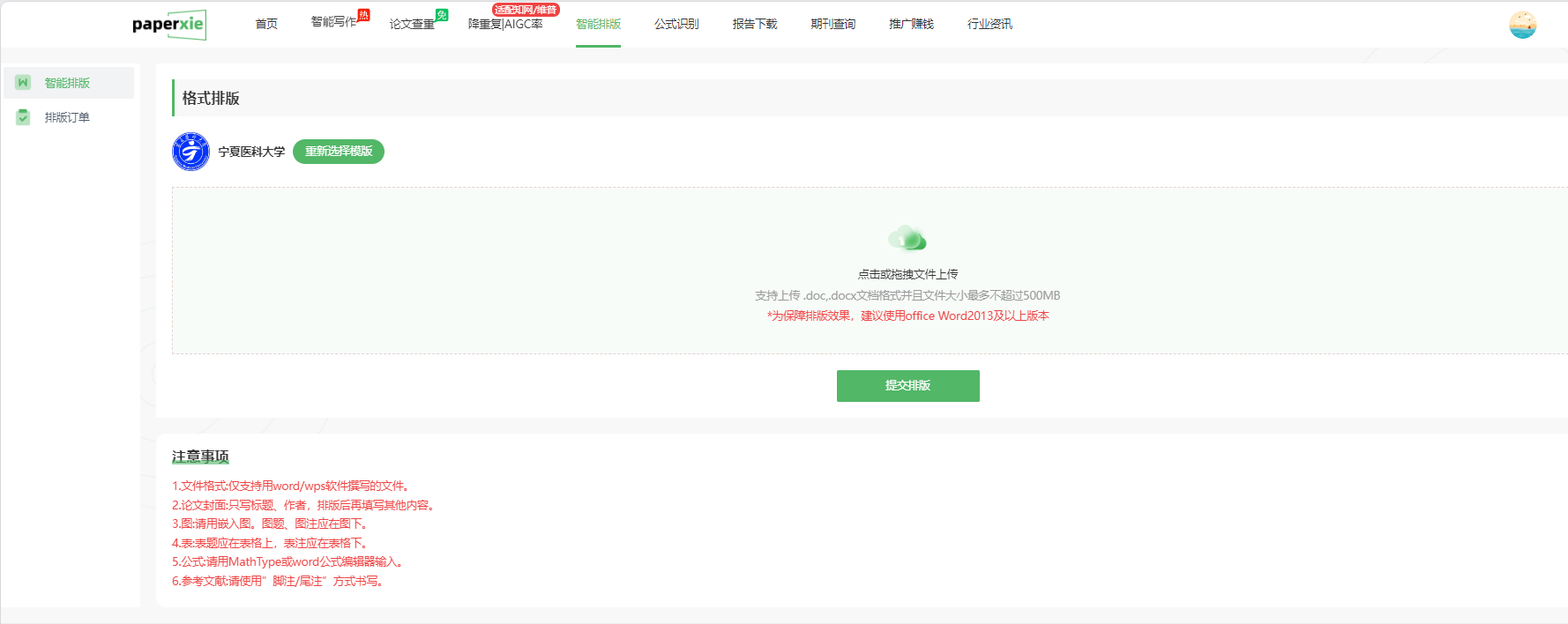Click the 宁夏医科大学 university emblem
Image resolution: width=1568 pixels, height=624 pixels.
(x=190, y=152)
